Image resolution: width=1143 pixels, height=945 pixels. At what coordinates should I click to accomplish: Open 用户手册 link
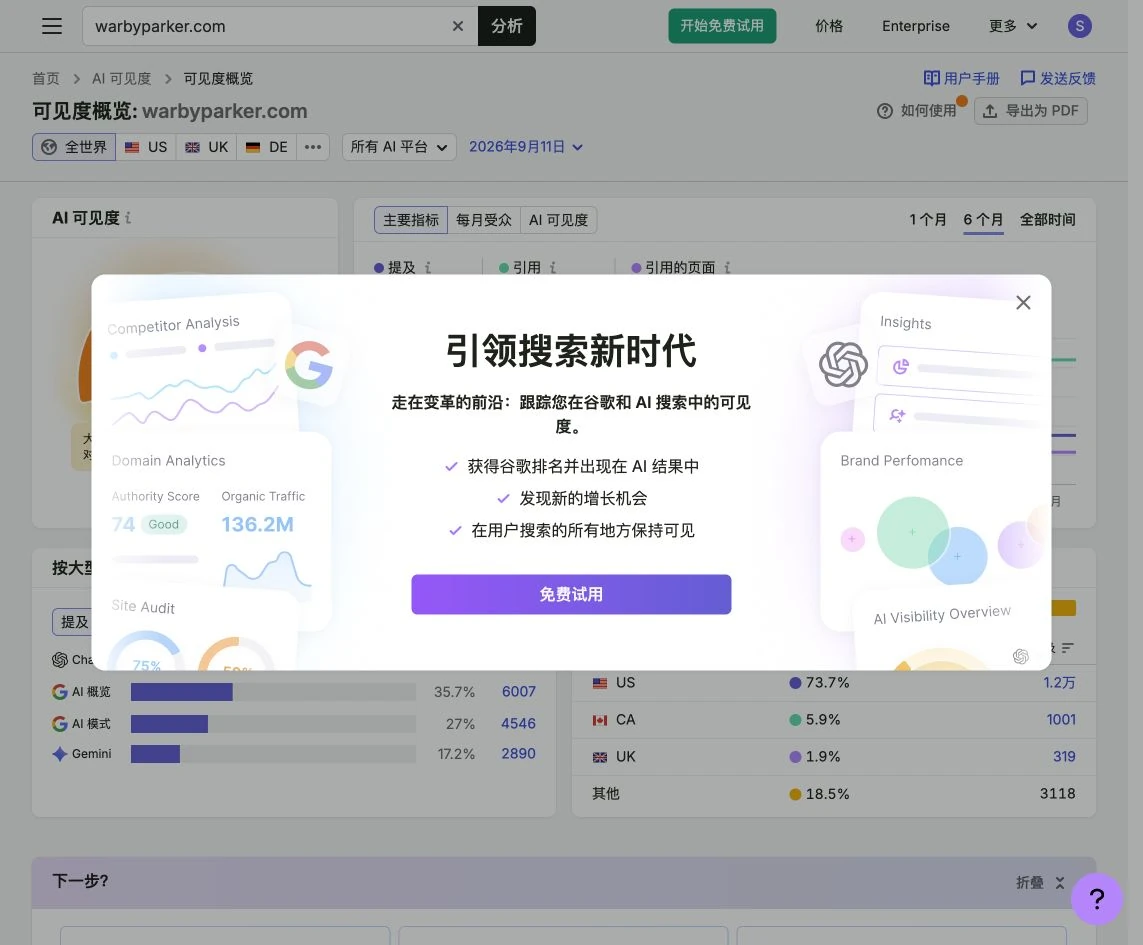961,78
